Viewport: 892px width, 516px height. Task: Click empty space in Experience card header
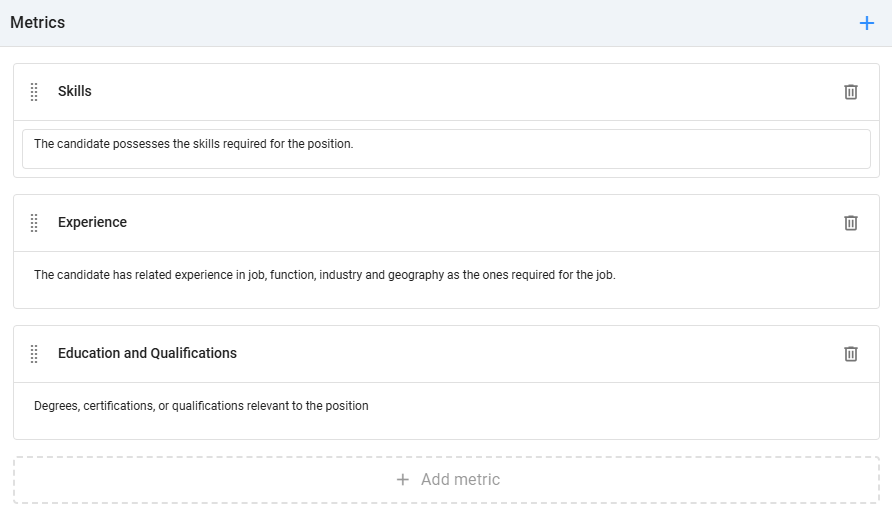coord(450,223)
